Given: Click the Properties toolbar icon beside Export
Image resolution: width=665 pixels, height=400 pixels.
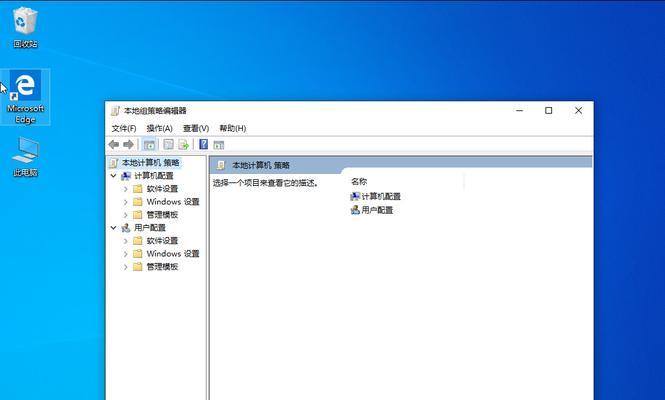Looking at the screenshot, I should pyautogui.click(x=168, y=145).
